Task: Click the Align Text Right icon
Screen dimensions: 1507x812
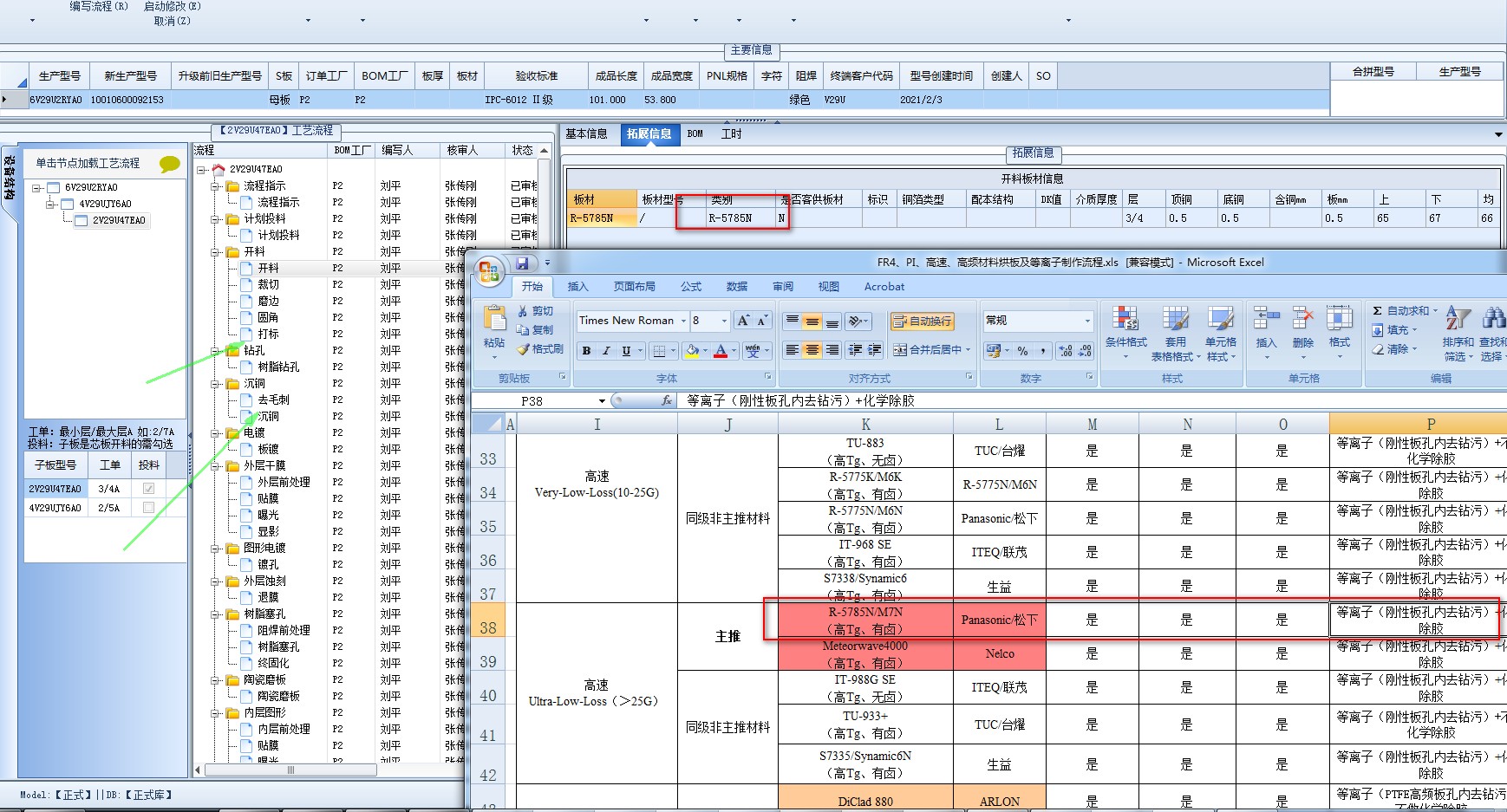Action: (x=832, y=350)
